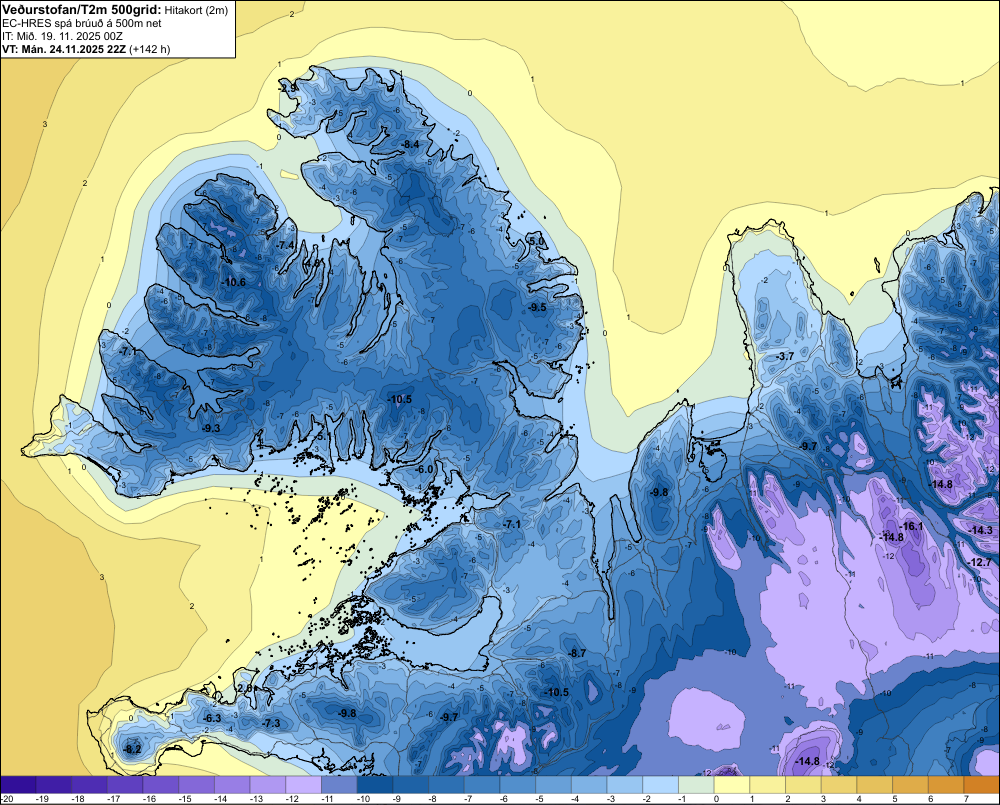Click the '(+142 h)' forecast offset text
Viewport: 1000px width, 805px height.
click(x=150, y=49)
